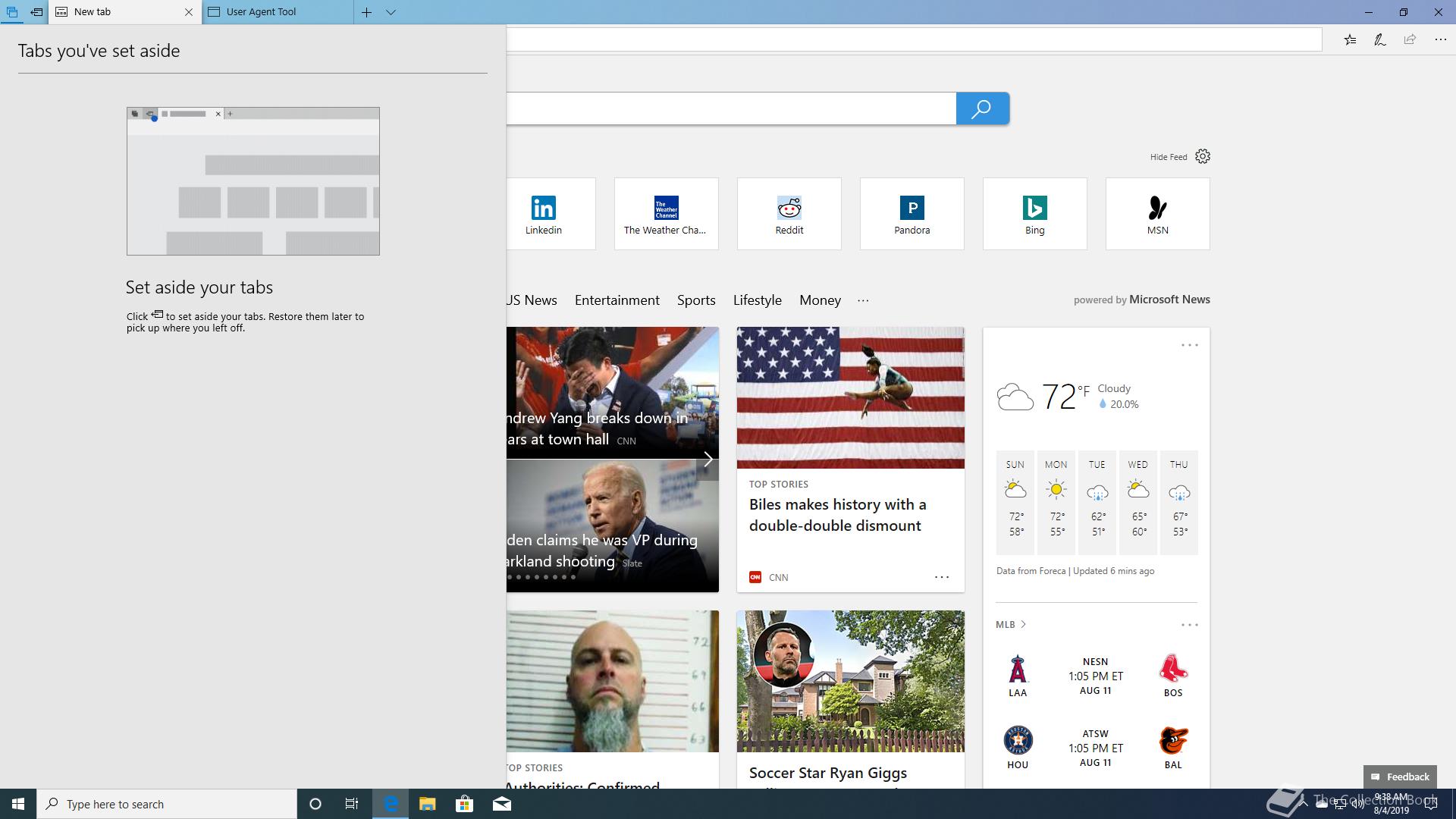Click the Hide Feed link
The image size is (1456, 819).
pos(1168,157)
